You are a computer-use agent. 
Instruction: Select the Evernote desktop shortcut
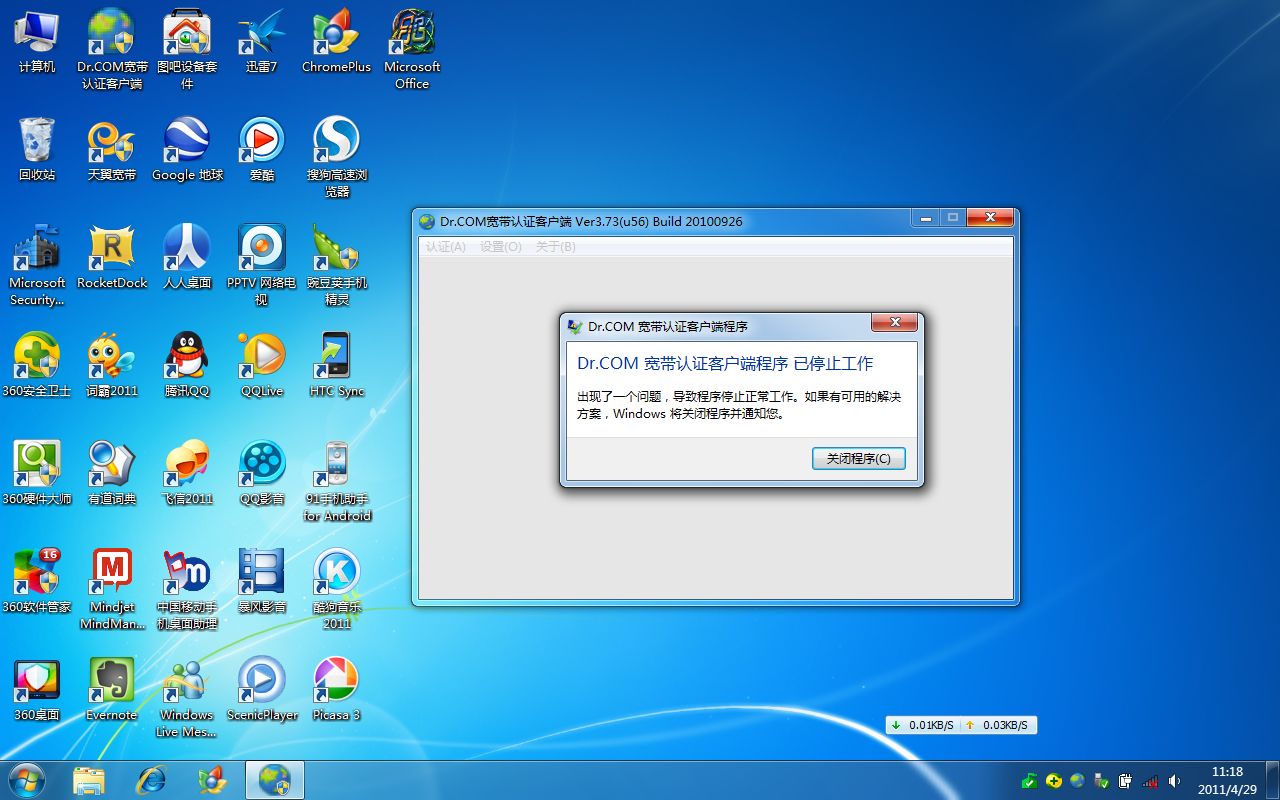[x=112, y=690]
